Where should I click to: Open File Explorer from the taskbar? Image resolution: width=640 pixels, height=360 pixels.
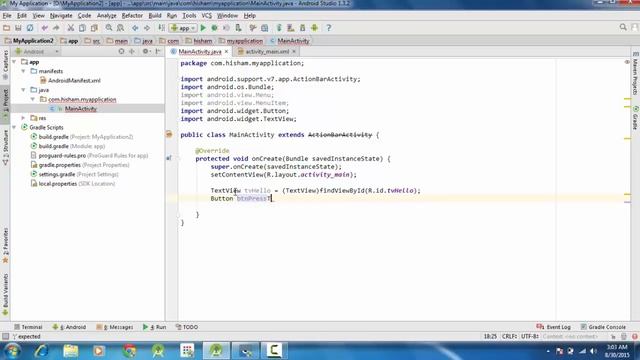tap(71, 351)
